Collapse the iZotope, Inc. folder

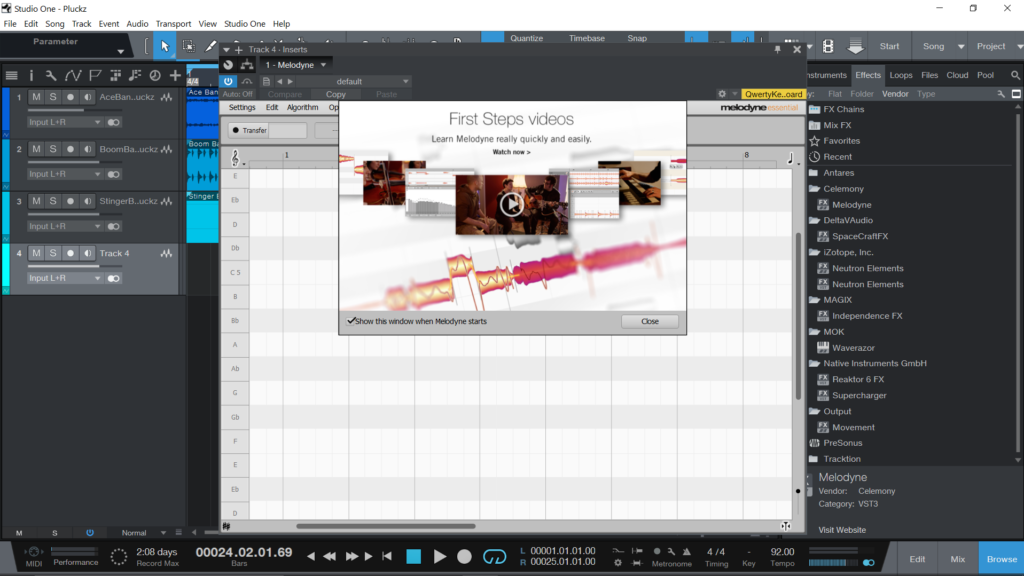[814, 252]
